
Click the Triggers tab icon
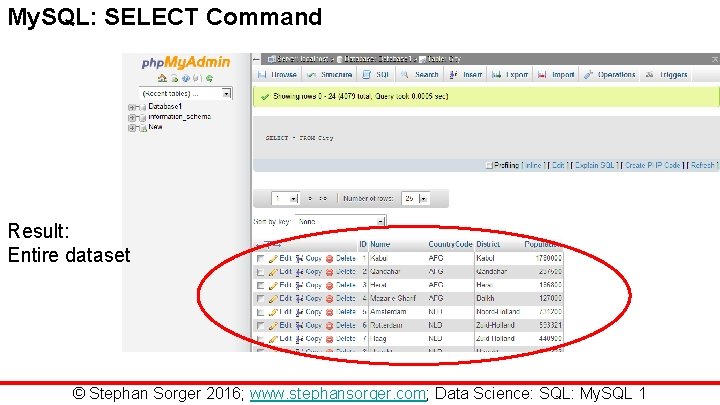[650, 74]
